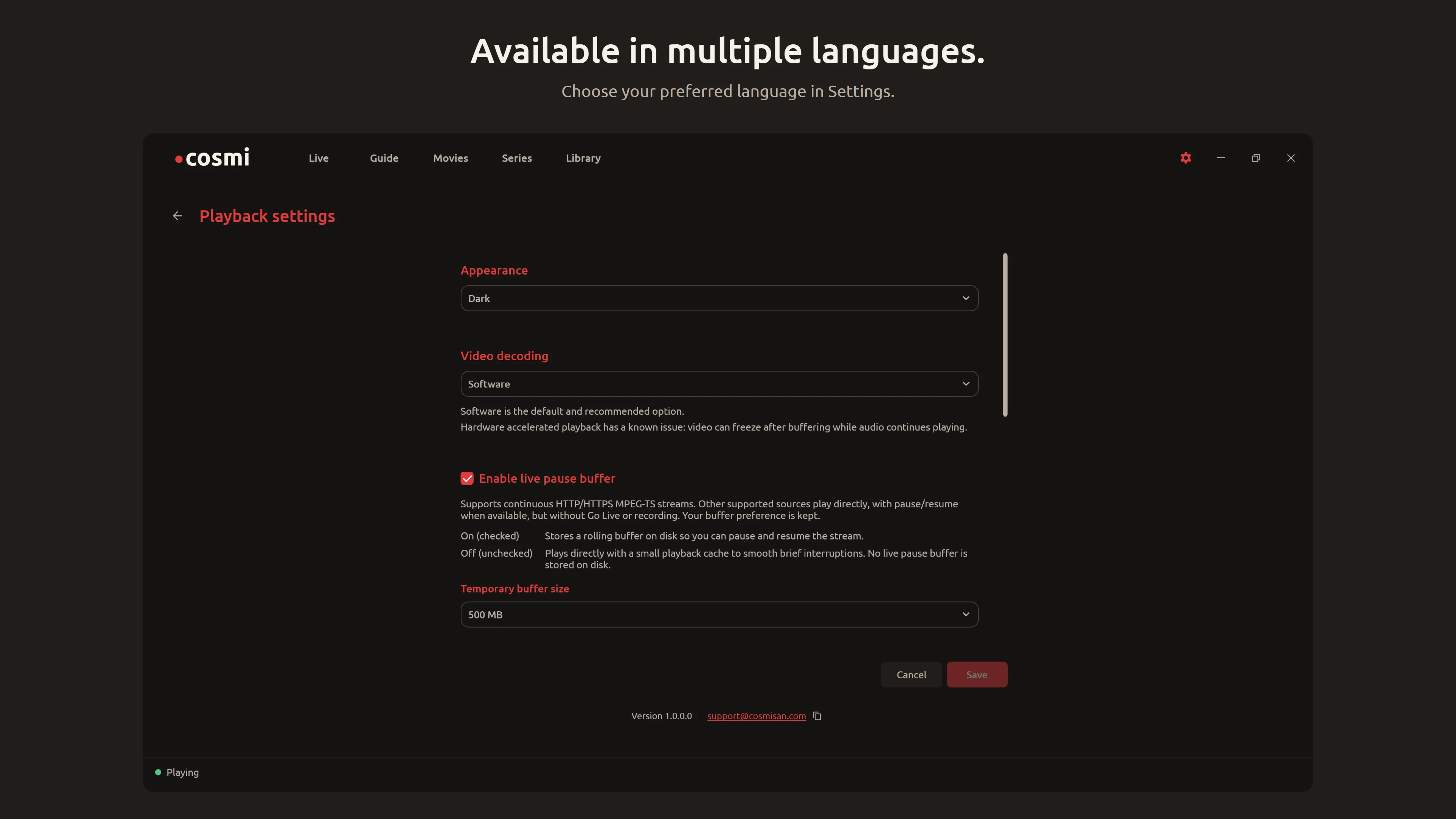Open Temporary buffer size 500 MB dropdown
Viewport: 1456px width, 819px height.
(x=719, y=614)
